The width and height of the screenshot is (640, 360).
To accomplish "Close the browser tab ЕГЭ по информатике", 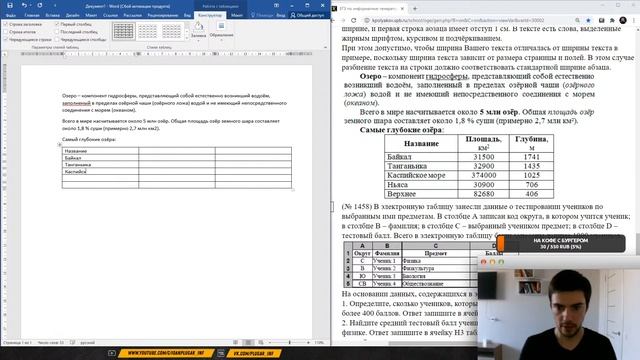I will tap(402, 8).
